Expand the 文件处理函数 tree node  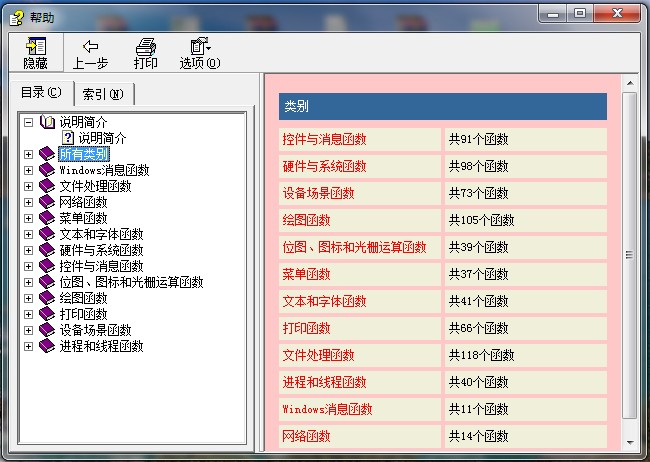click(x=28, y=186)
